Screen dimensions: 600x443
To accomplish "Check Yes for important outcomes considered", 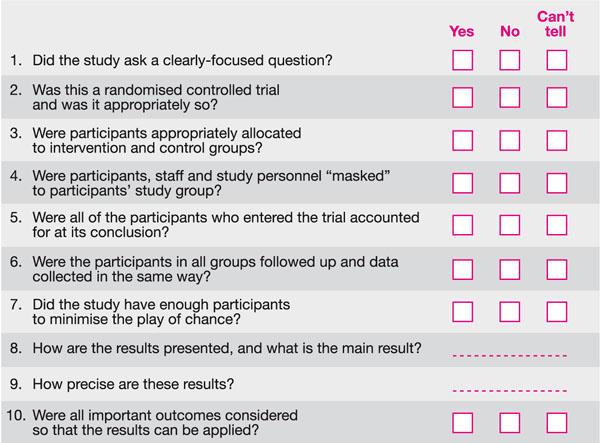I will coord(462,422).
